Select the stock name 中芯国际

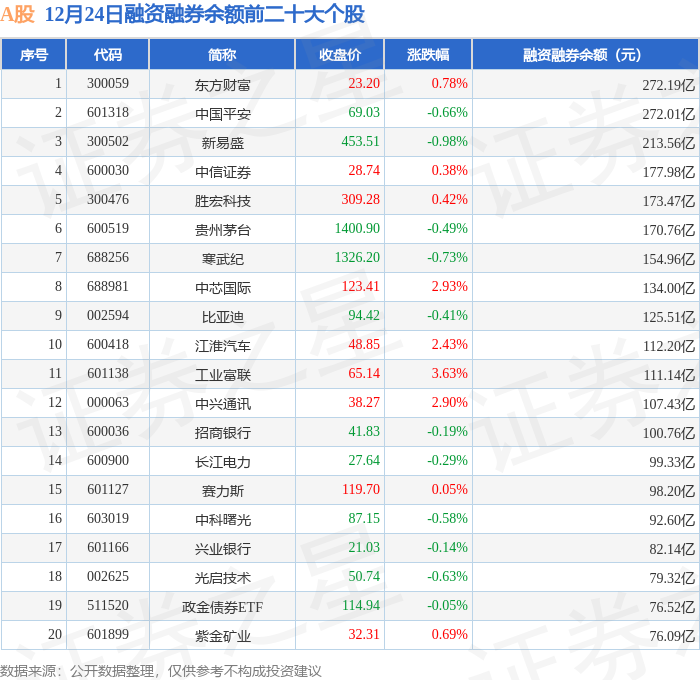point(222,288)
